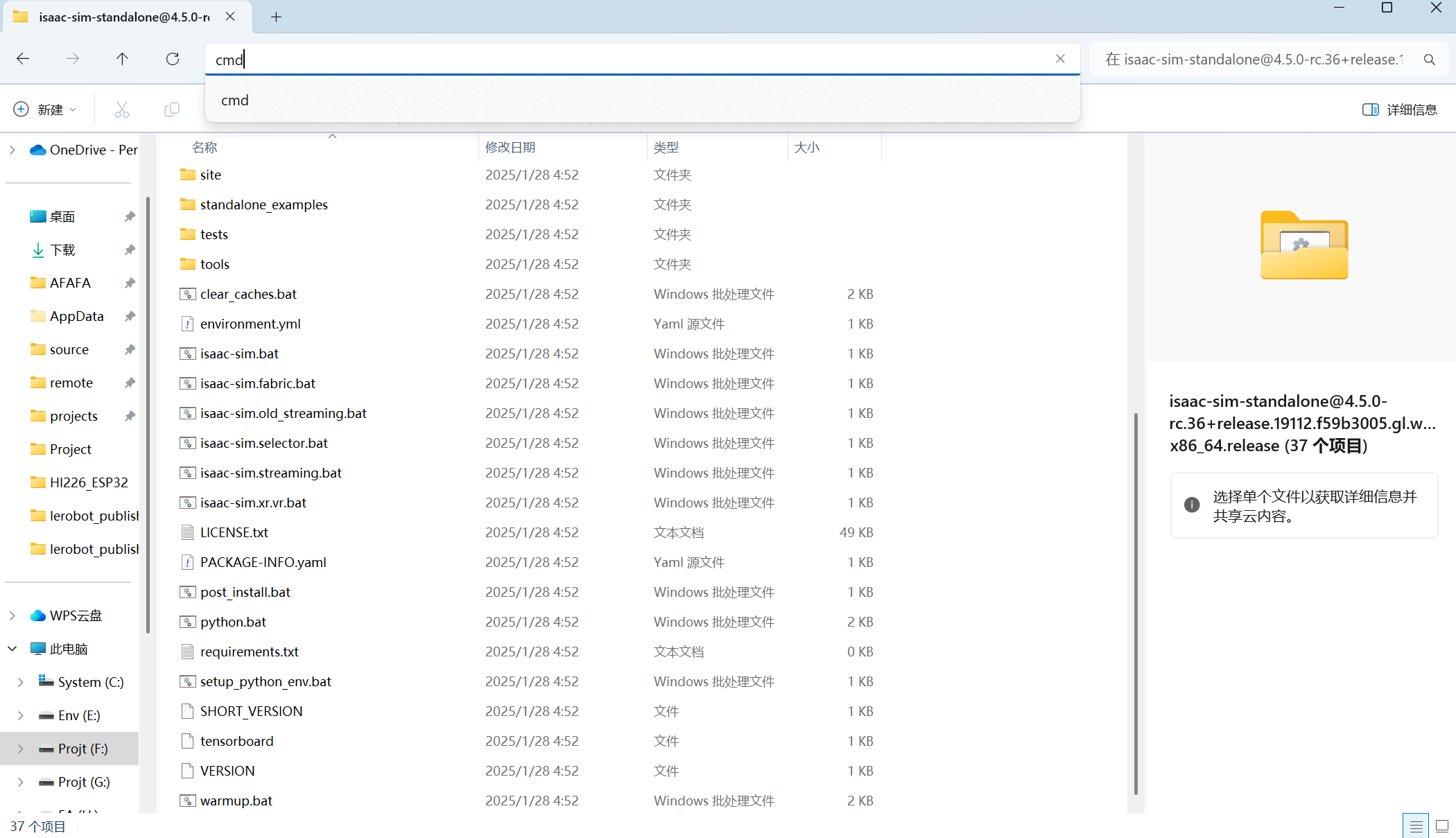Choose the cmd suggestion in the dropdown

(x=642, y=100)
